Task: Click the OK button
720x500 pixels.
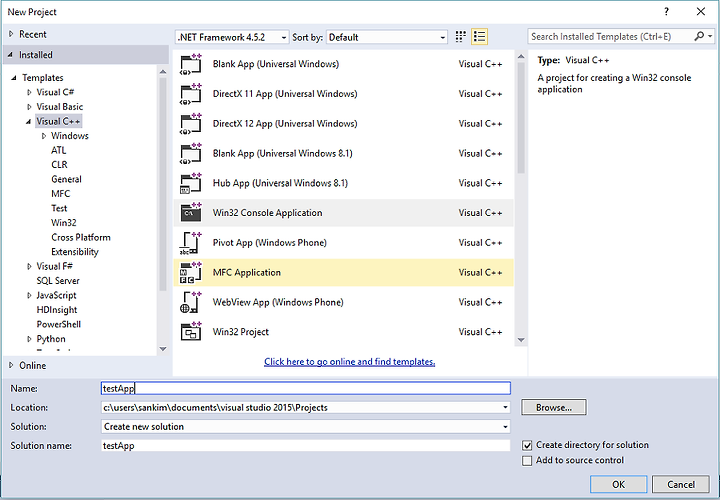Action: 619,485
